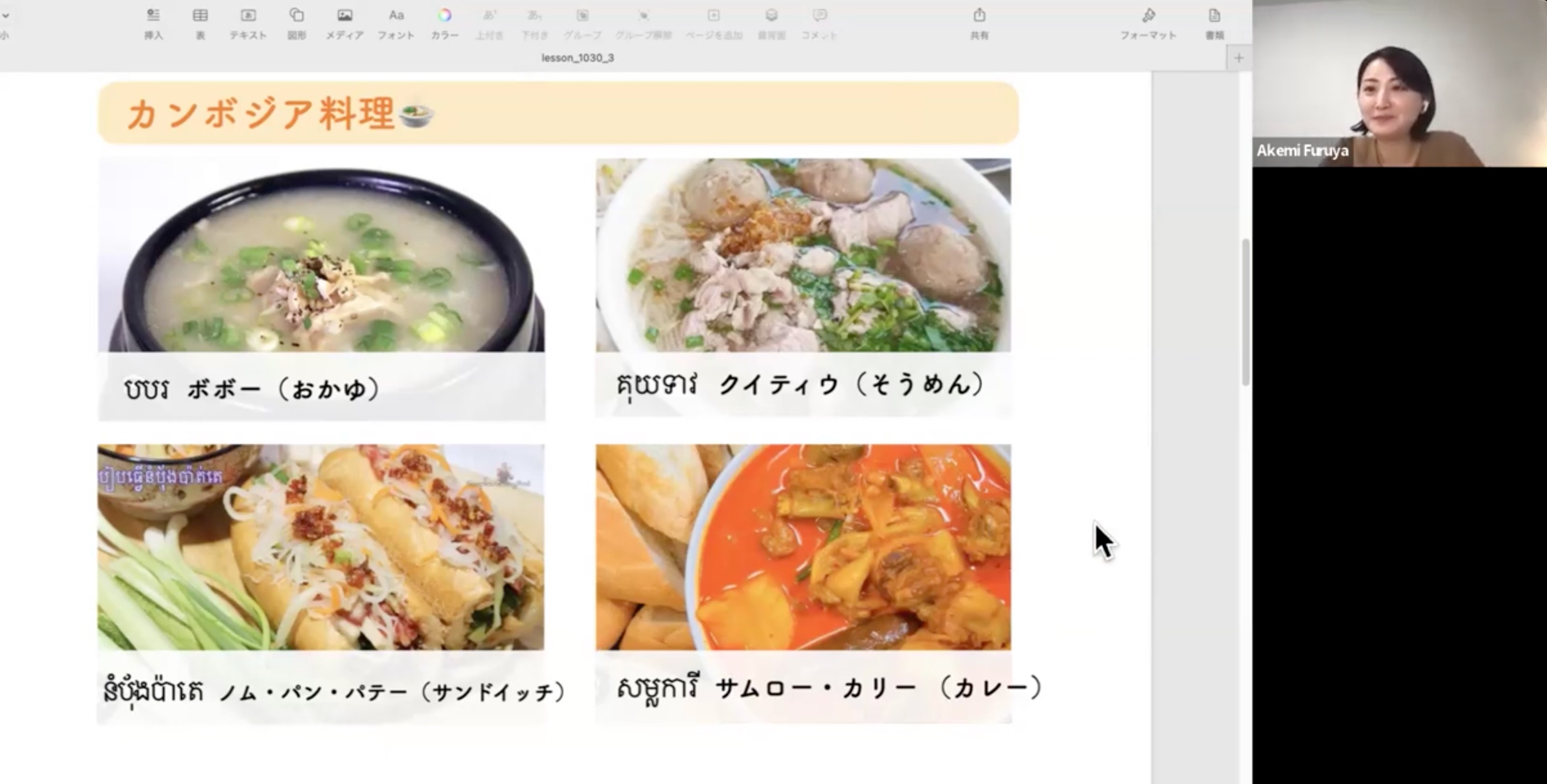
Task: Open the Format (フォーマット) sidebar
Action: [x=1149, y=15]
